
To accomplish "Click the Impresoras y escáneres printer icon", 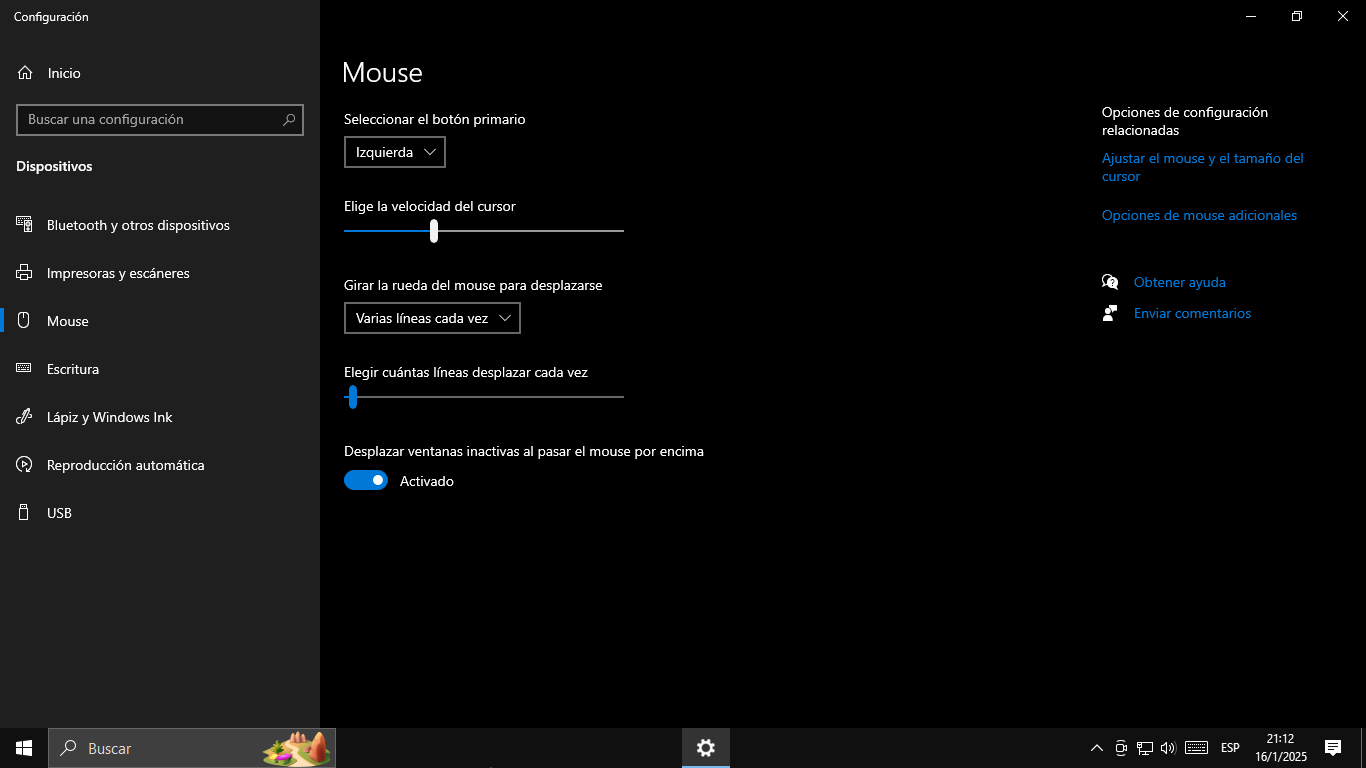I will coord(24,273).
